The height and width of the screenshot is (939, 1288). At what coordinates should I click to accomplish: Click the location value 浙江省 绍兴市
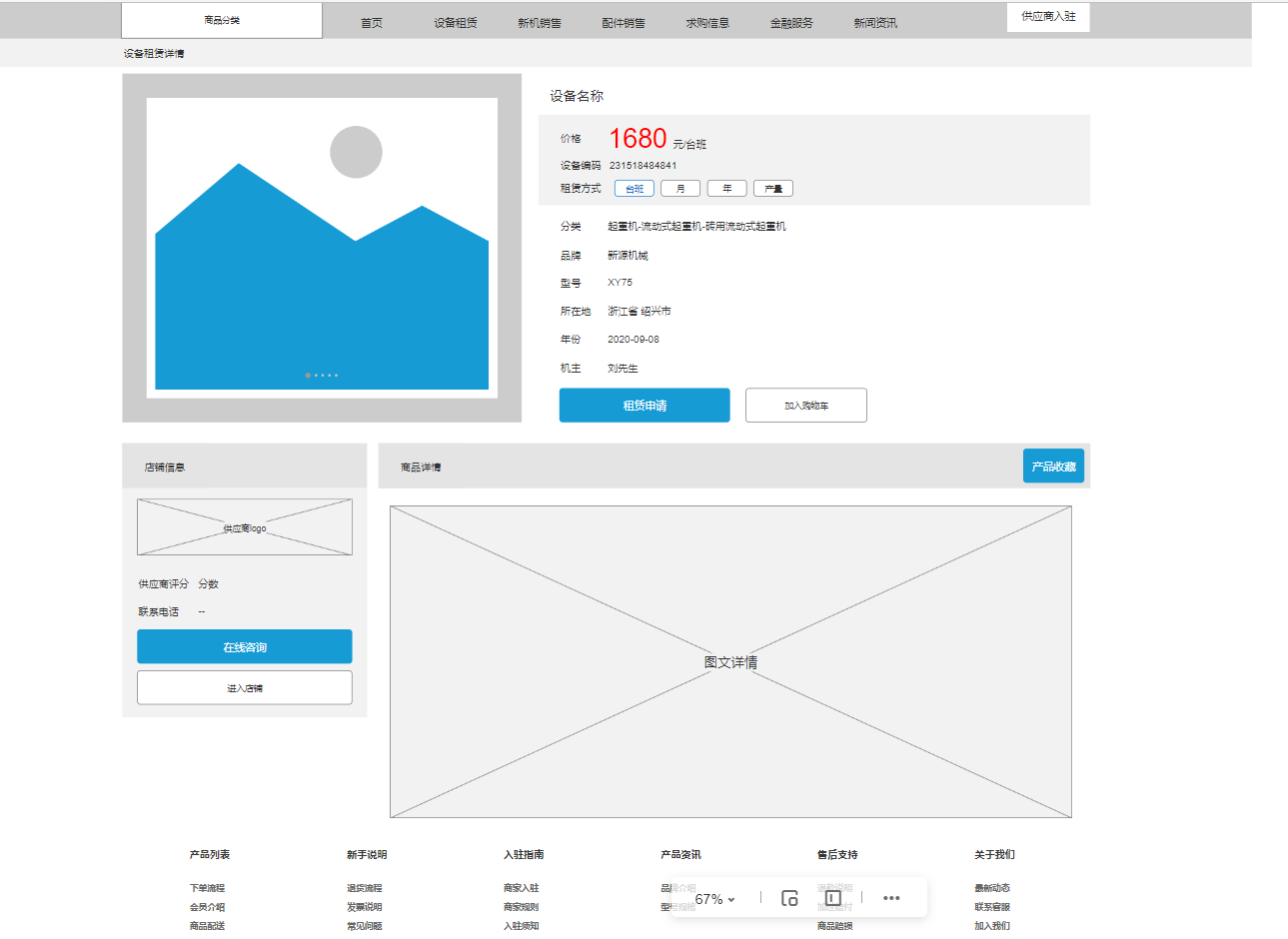click(x=640, y=312)
